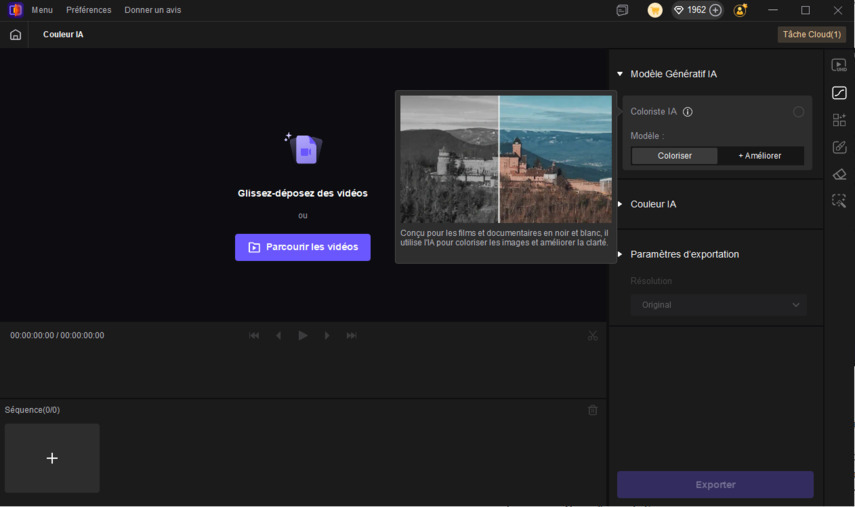Switch model to + Améliorer
Screen dimensions: 855x507
point(760,156)
